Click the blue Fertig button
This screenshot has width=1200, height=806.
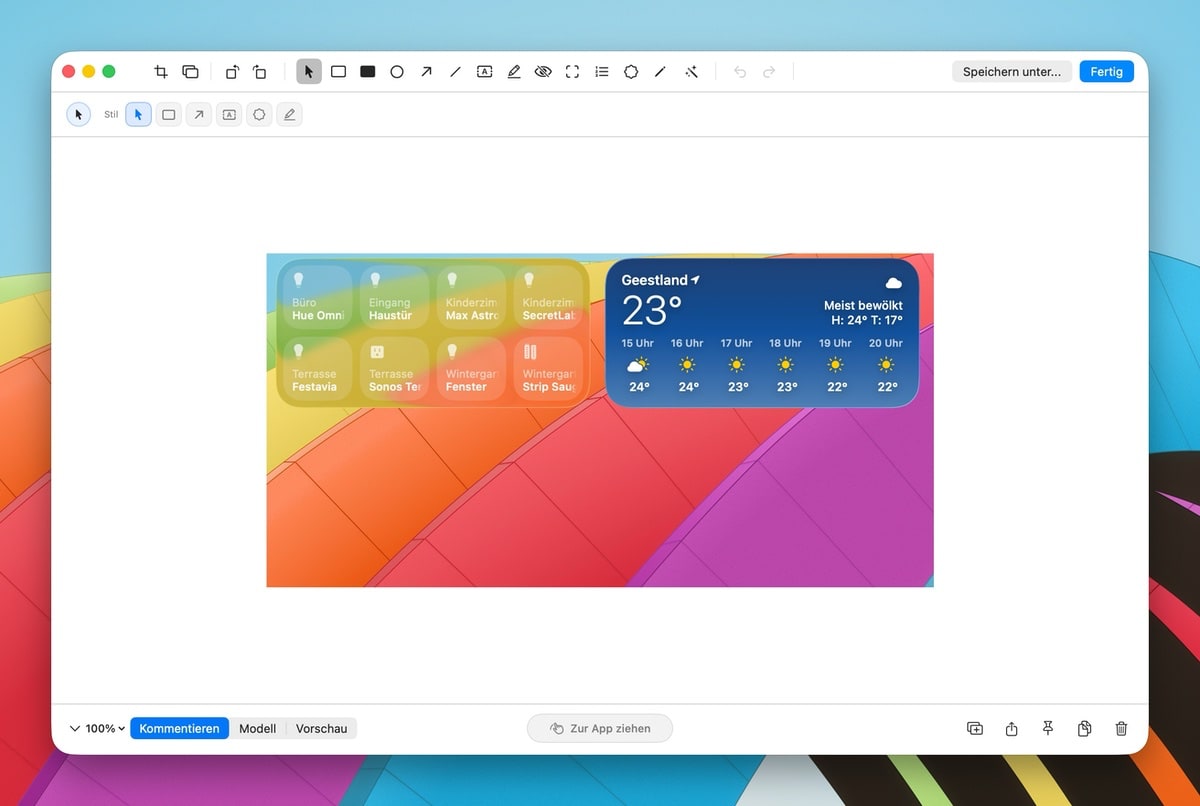1106,72
